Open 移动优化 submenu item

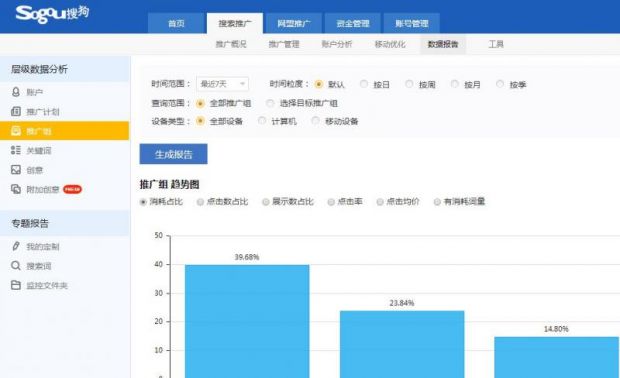click(x=390, y=44)
